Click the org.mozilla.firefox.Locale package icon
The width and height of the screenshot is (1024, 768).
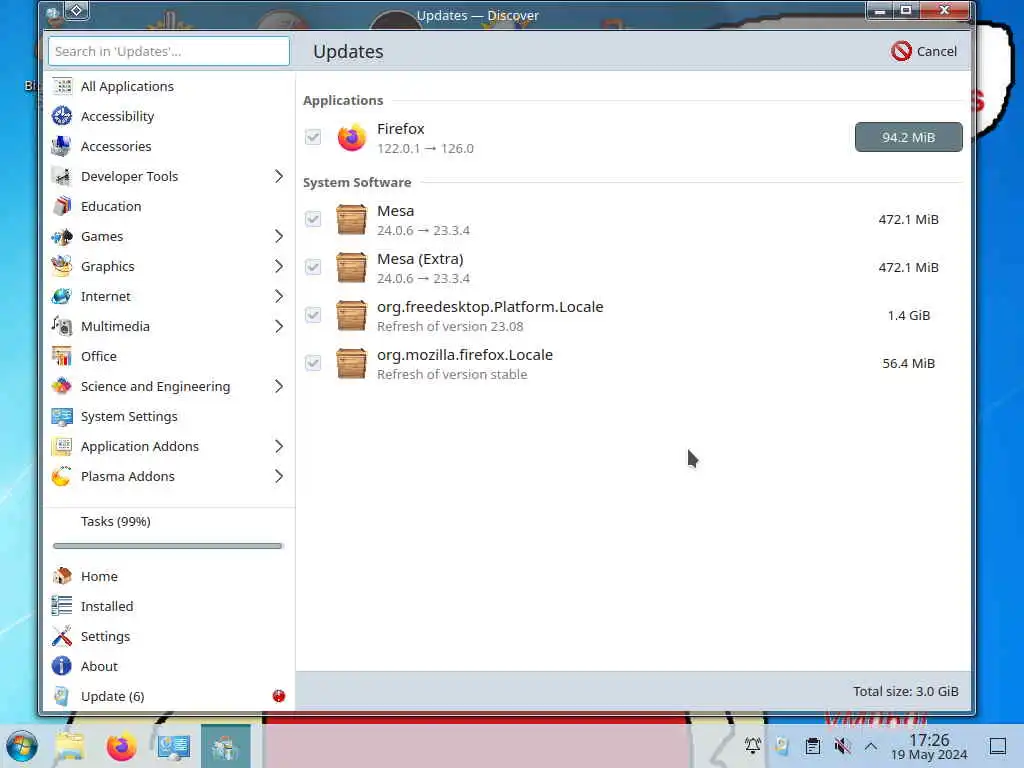pos(351,363)
